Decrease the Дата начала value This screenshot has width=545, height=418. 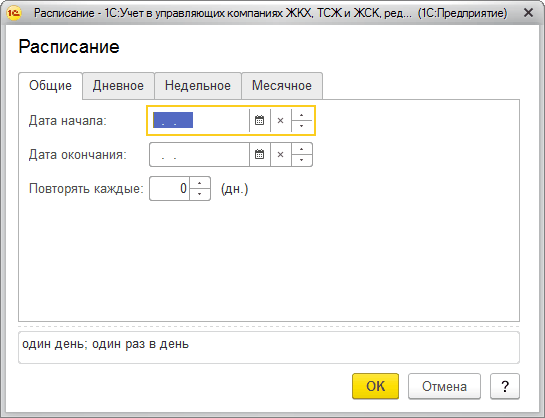(302, 126)
